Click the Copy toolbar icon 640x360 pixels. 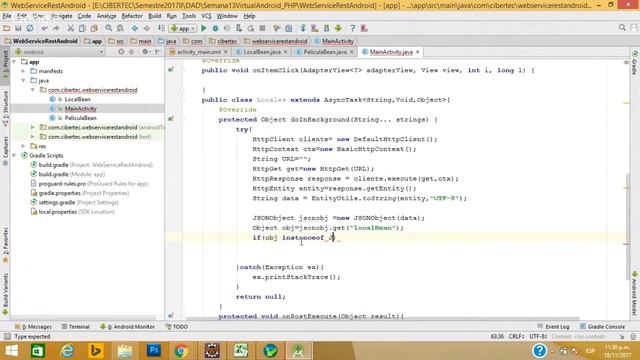click(82, 28)
